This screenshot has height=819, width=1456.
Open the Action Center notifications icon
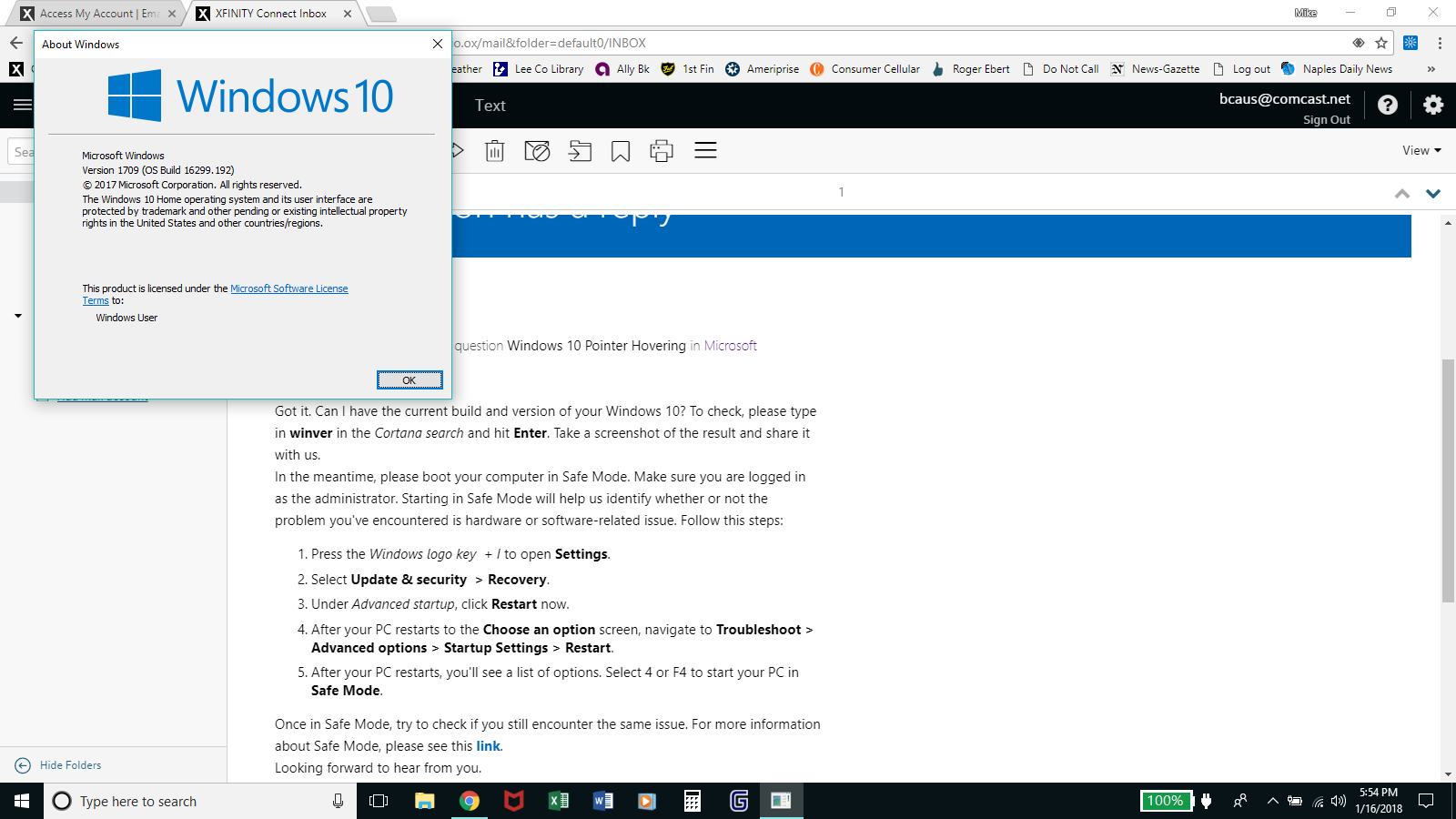point(1426,801)
